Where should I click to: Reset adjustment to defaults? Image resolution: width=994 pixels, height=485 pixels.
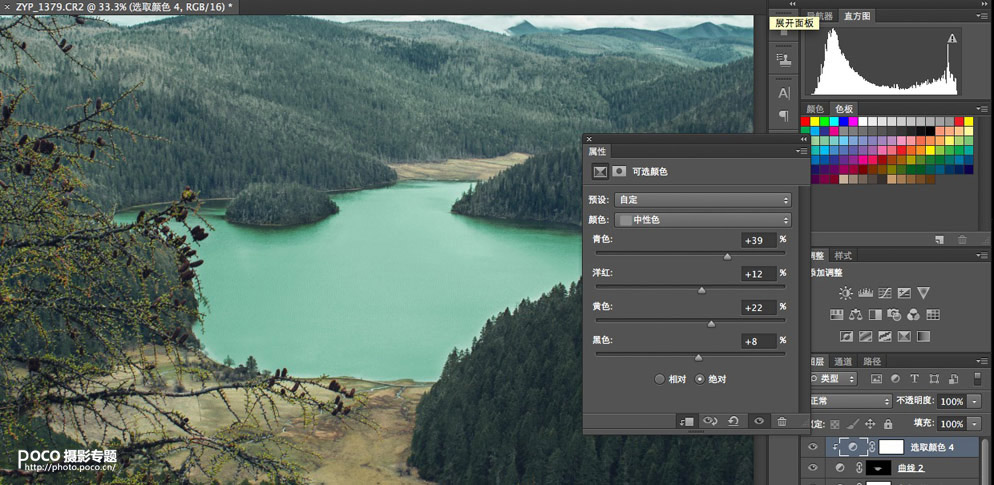733,421
